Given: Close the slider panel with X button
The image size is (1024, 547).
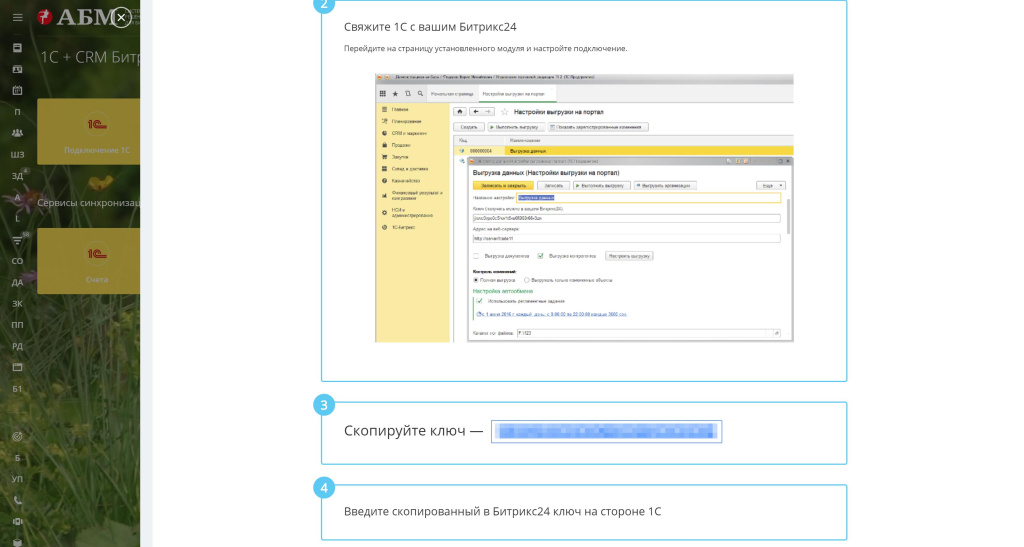Looking at the screenshot, I should pos(121,17).
